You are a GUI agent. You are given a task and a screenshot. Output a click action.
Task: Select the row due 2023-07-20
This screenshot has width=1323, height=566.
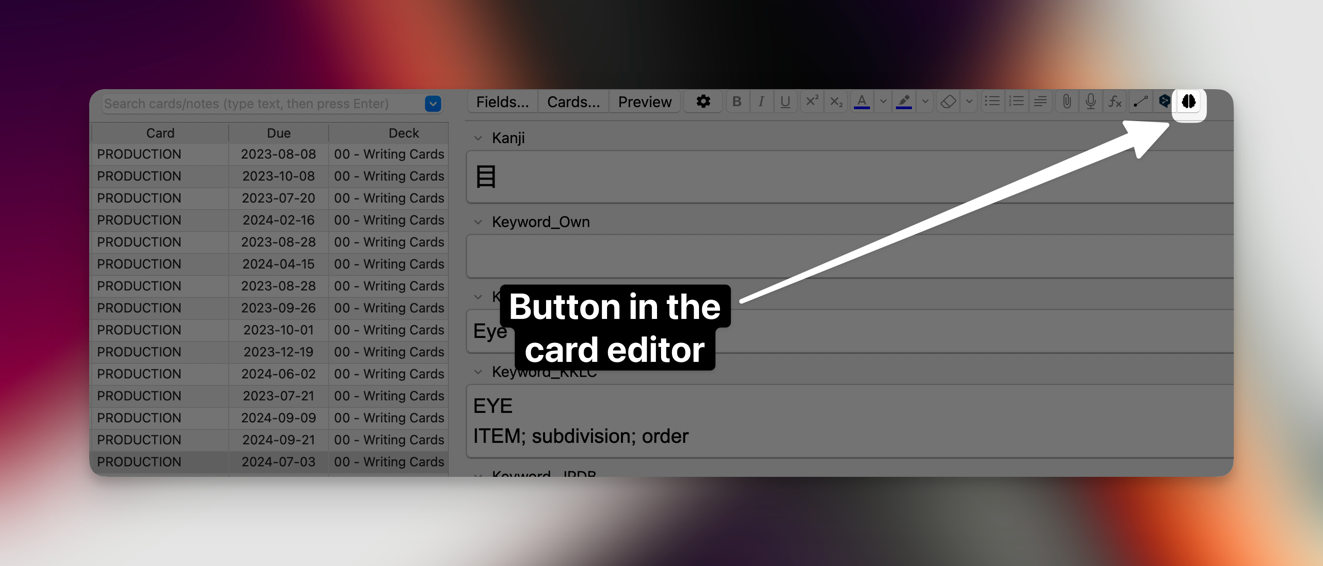(270, 198)
